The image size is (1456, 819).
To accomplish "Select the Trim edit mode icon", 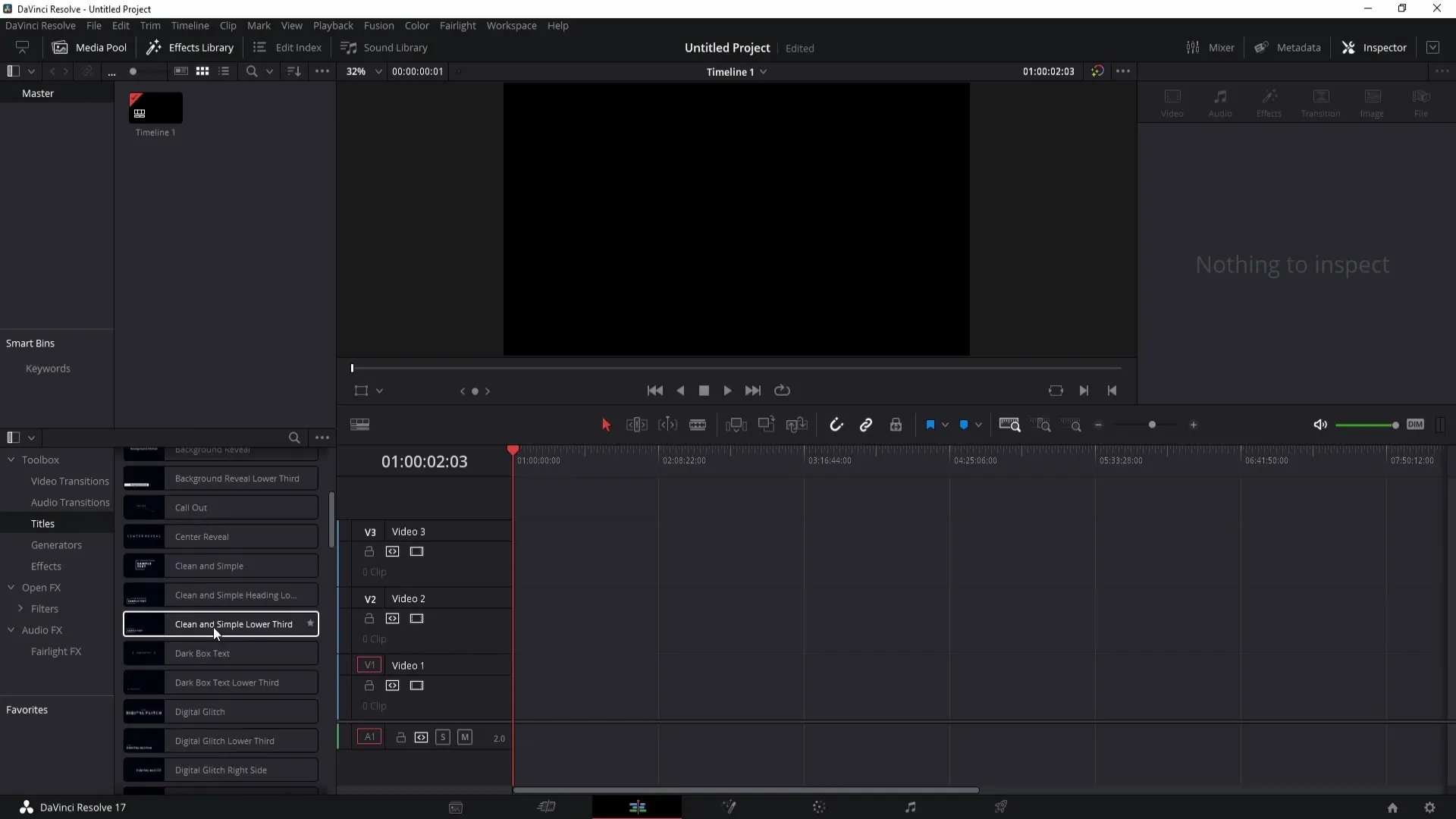I will click(637, 424).
